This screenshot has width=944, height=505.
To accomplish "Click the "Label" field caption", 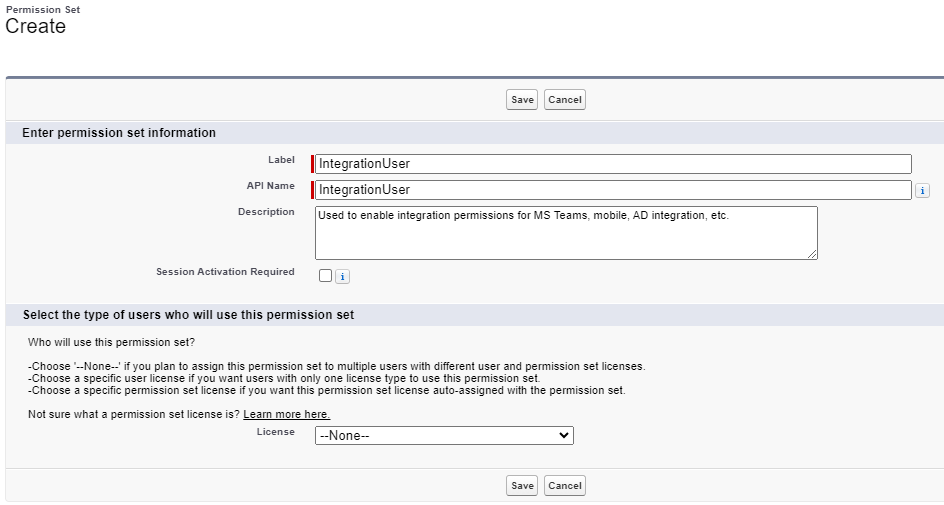I will (281, 160).
